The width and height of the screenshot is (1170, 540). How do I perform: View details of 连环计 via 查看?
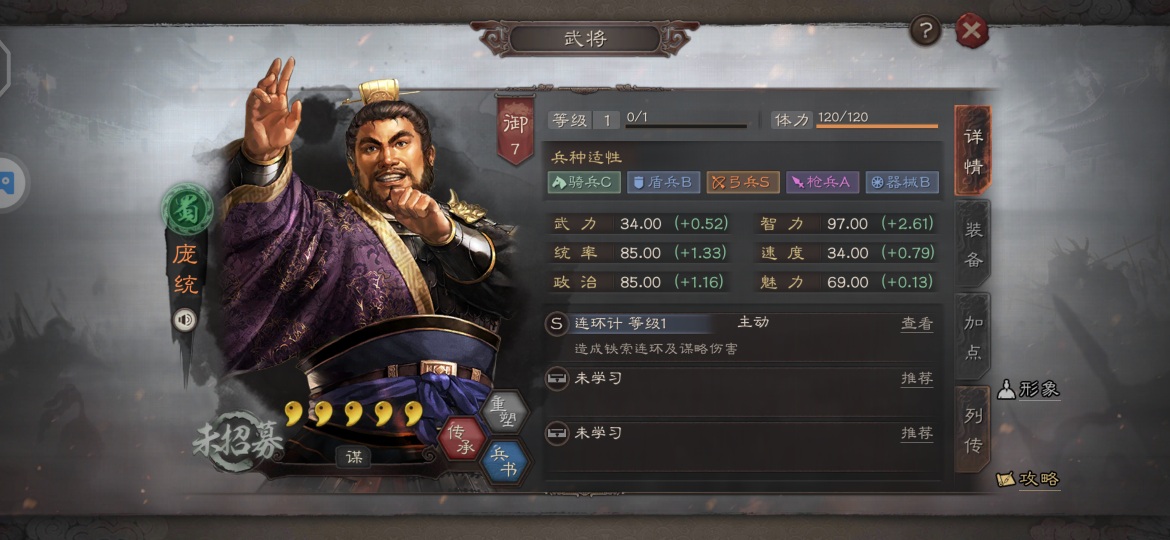(x=916, y=324)
